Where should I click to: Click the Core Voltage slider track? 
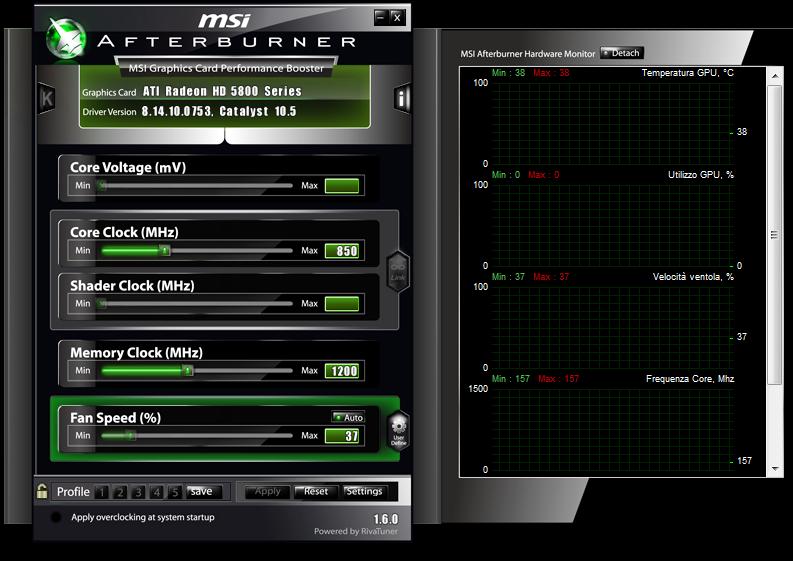pyautogui.click(x=197, y=186)
